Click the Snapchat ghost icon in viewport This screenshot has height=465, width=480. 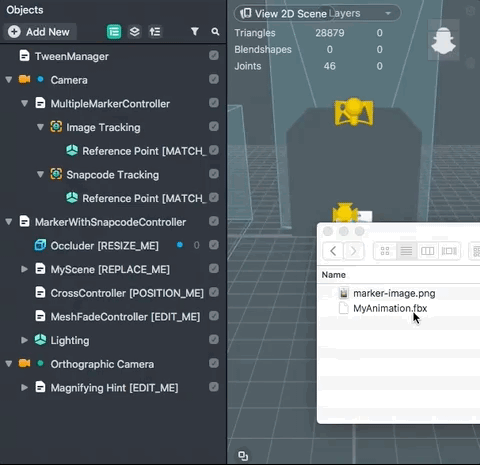[x=443, y=41]
